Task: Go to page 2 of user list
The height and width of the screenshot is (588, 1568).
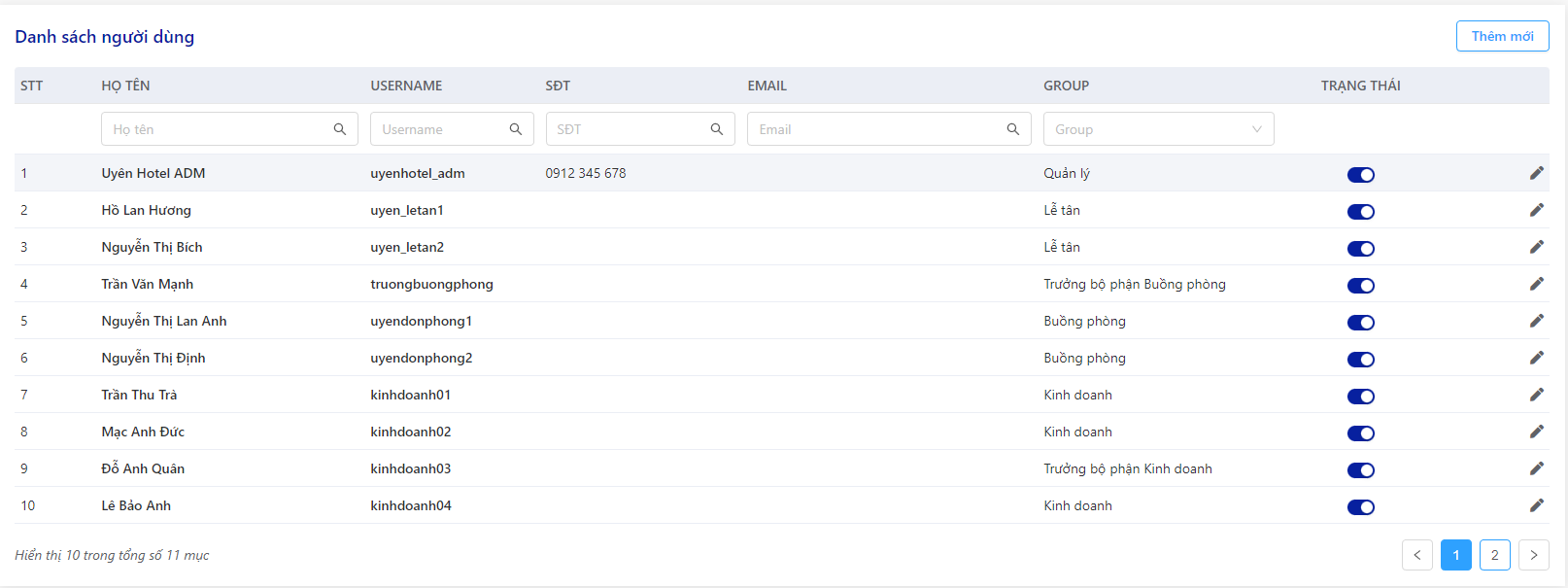Action: click(x=1495, y=555)
